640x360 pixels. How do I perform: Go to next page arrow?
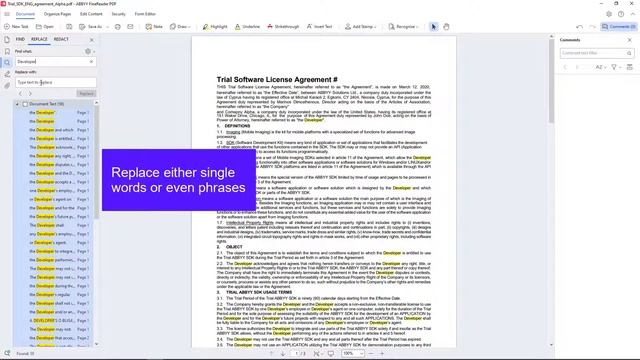click(x=283, y=353)
